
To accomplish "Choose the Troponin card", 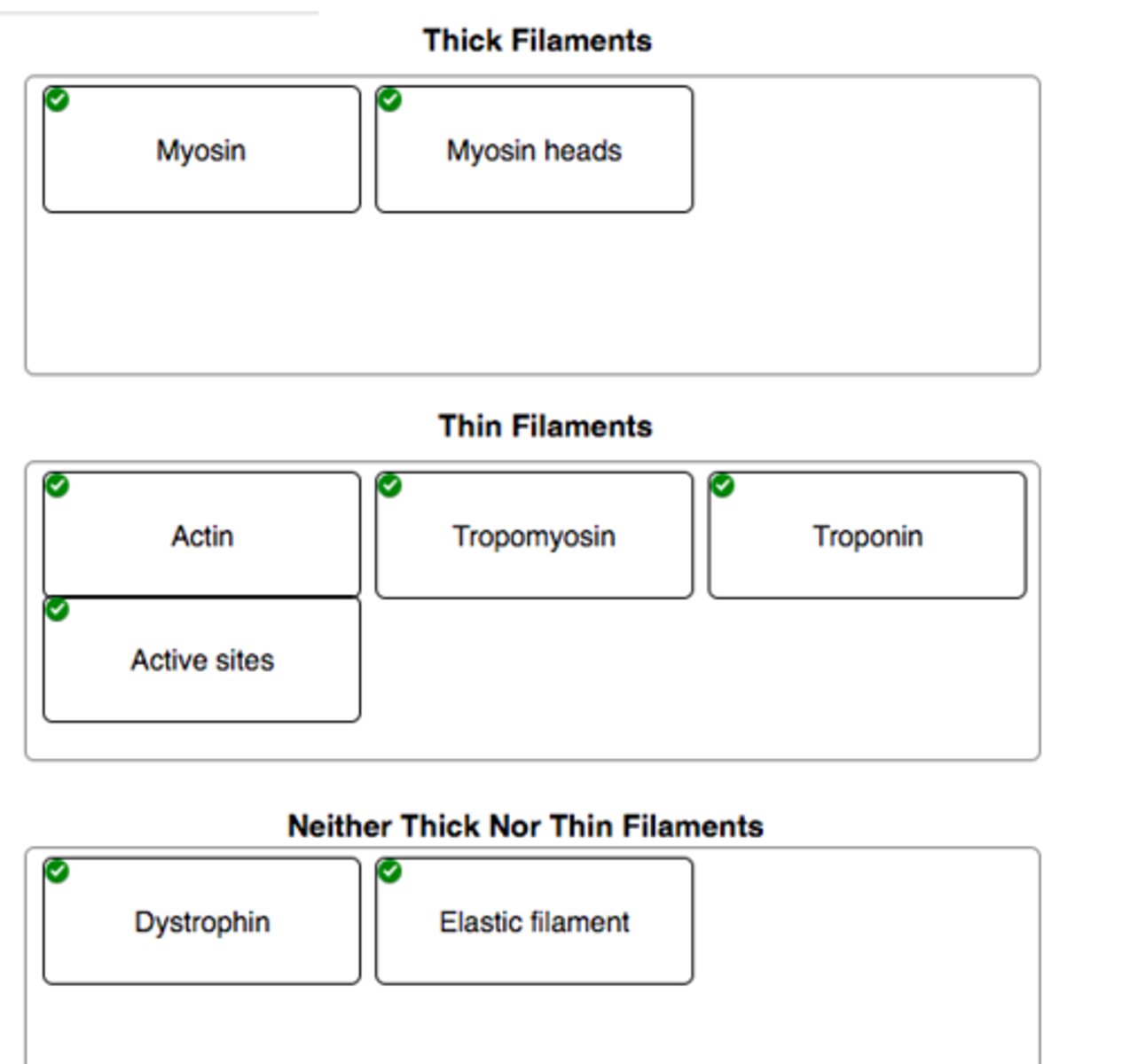I will click(867, 536).
